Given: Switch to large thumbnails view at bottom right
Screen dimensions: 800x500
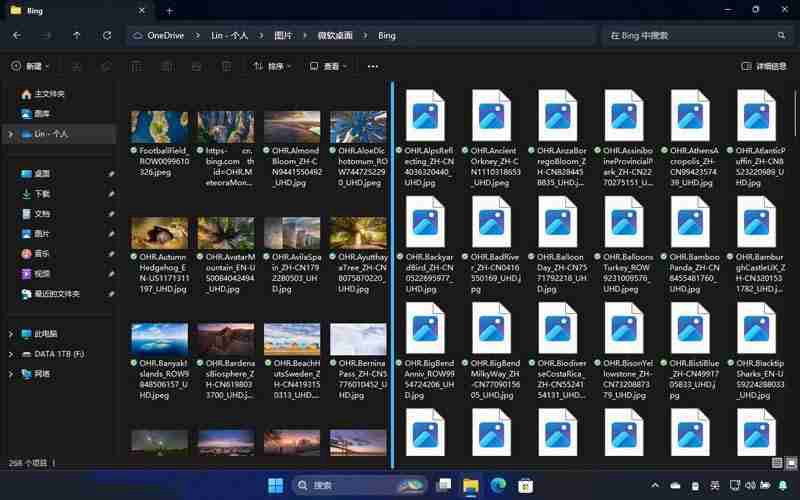Looking at the screenshot, I should click(x=790, y=463).
